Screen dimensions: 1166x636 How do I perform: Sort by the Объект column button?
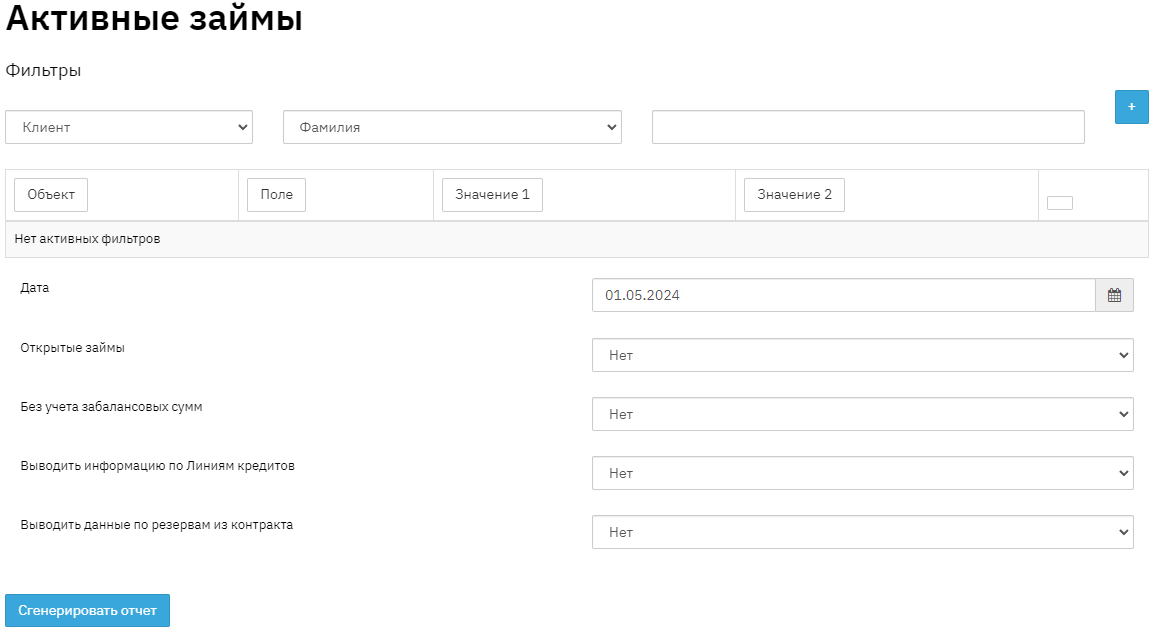pyautogui.click(x=51, y=195)
